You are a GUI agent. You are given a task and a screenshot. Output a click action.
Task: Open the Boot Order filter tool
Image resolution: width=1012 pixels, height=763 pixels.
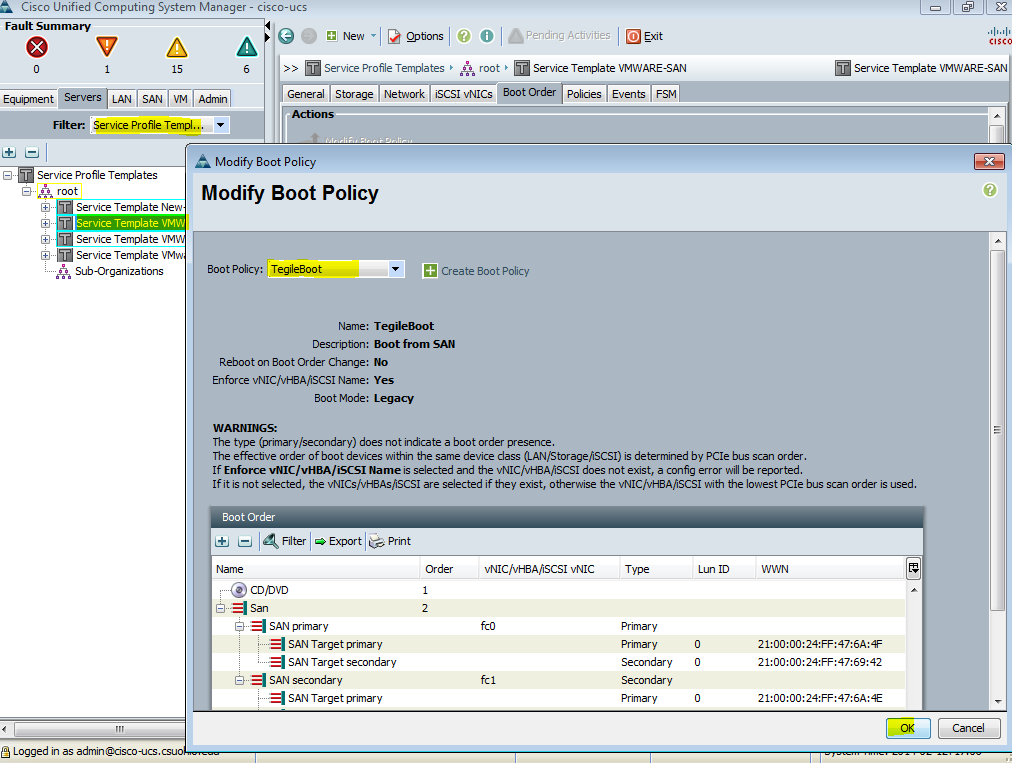click(284, 541)
